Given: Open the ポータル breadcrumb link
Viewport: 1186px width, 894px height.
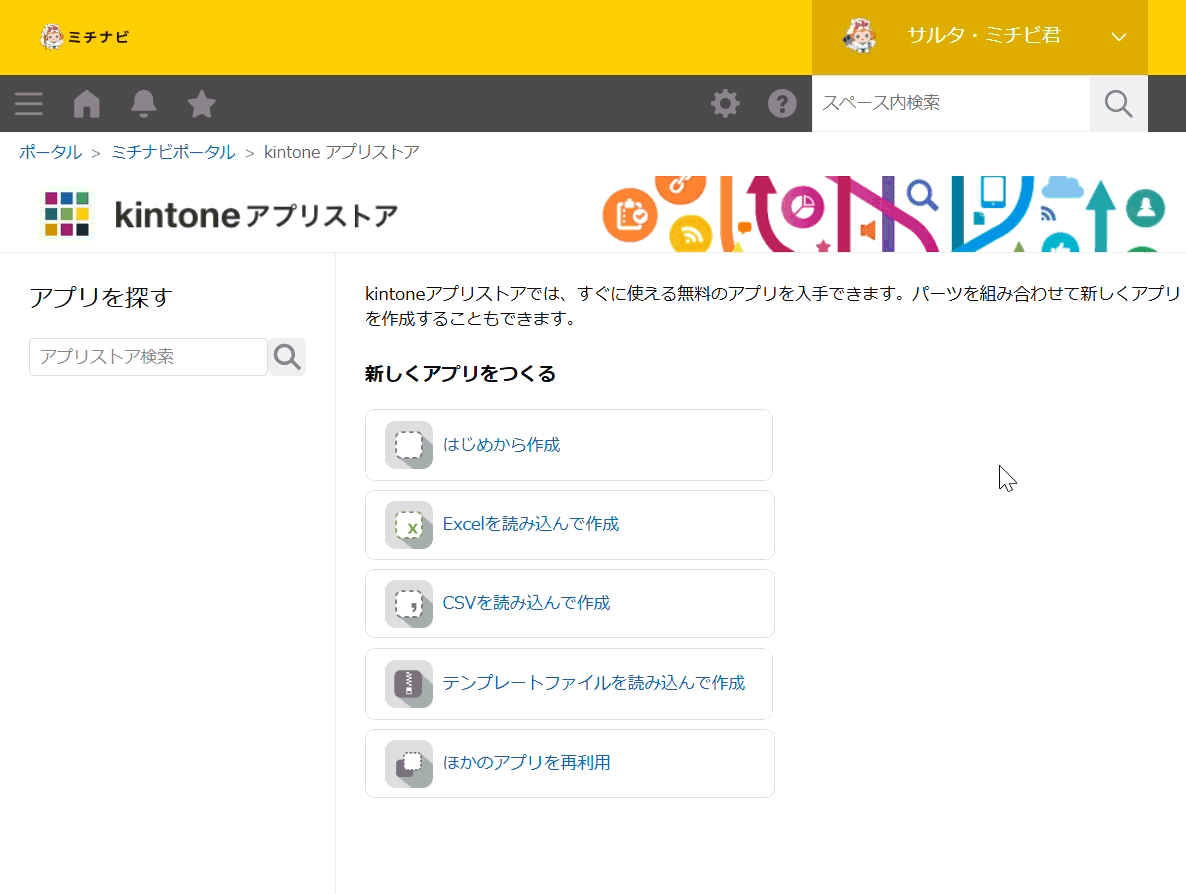Looking at the screenshot, I should [x=51, y=152].
